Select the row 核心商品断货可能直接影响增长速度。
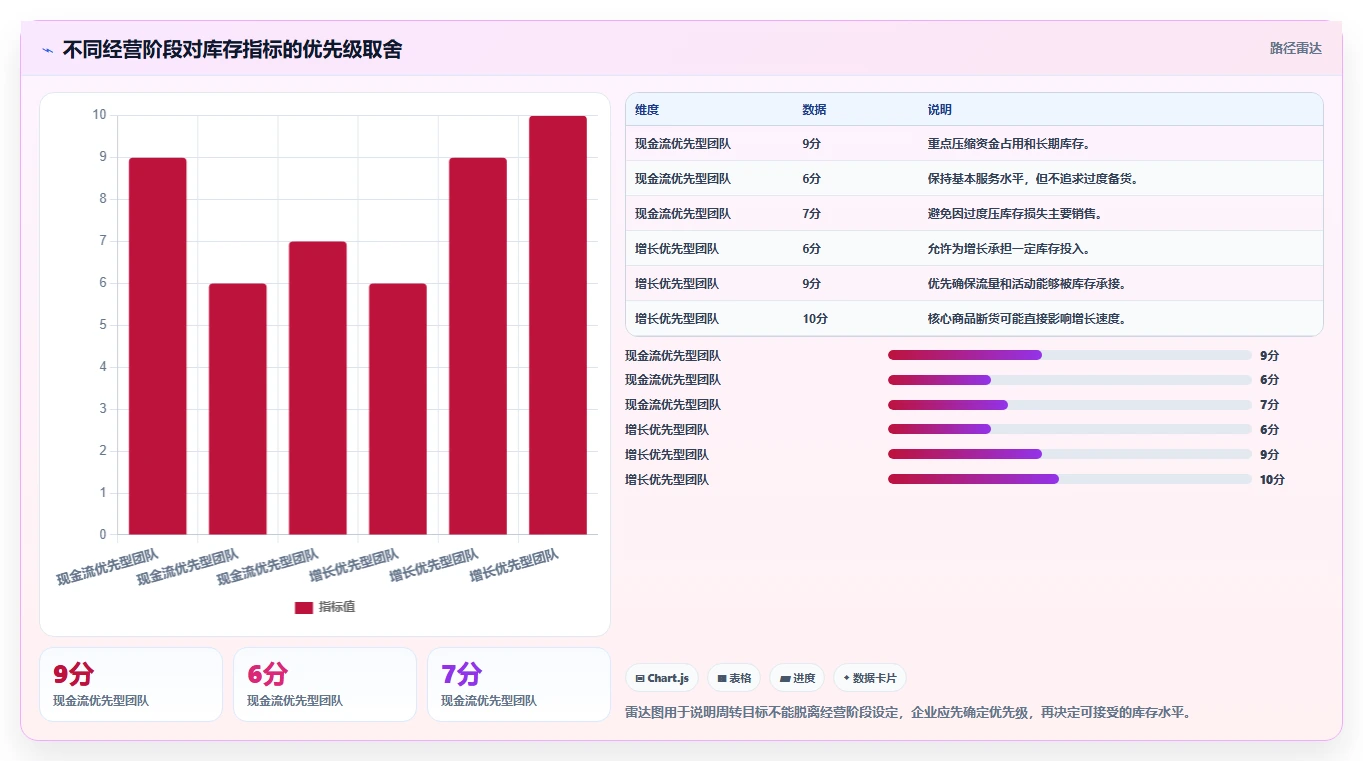The height and width of the screenshot is (761, 1363). click(x=974, y=319)
